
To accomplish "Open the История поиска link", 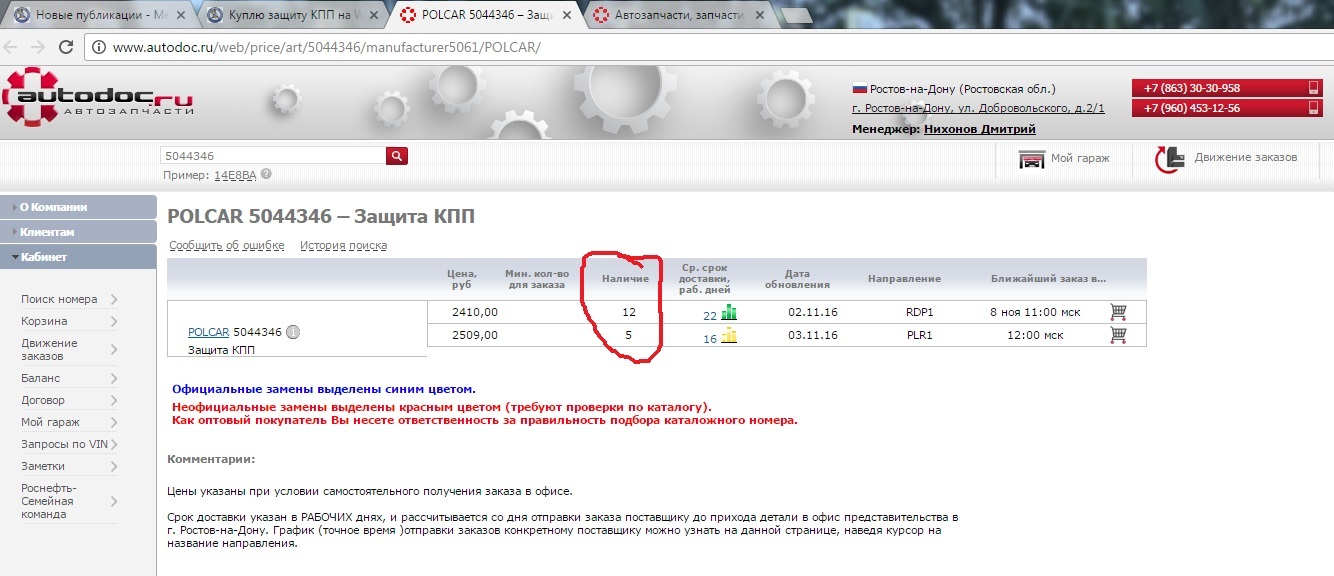I will (x=343, y=245).
